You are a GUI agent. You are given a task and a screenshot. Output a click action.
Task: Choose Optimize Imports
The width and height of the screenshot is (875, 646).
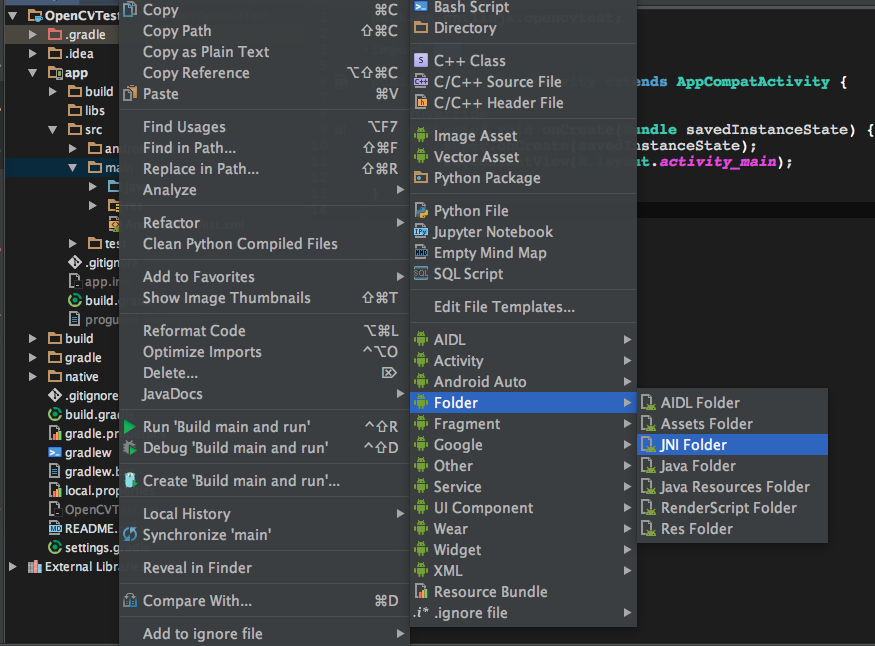tap(265, 352)
